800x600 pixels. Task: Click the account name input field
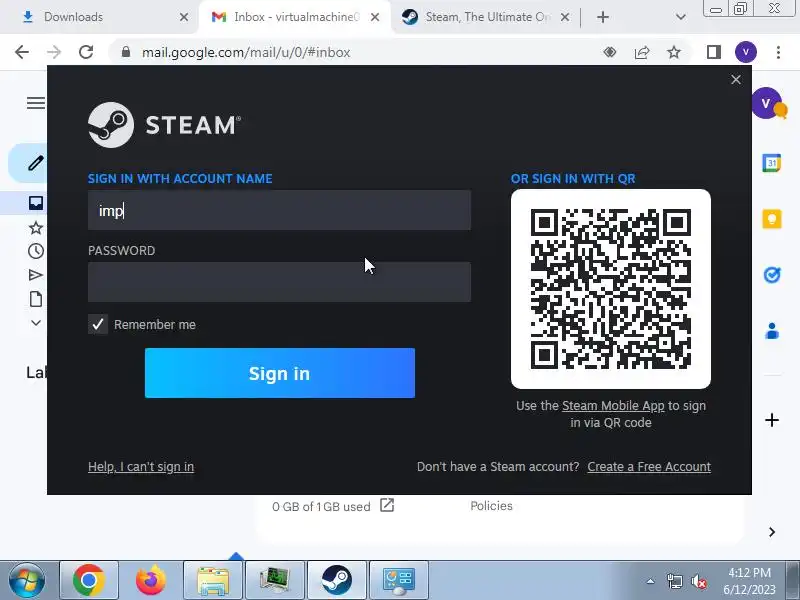279,210
